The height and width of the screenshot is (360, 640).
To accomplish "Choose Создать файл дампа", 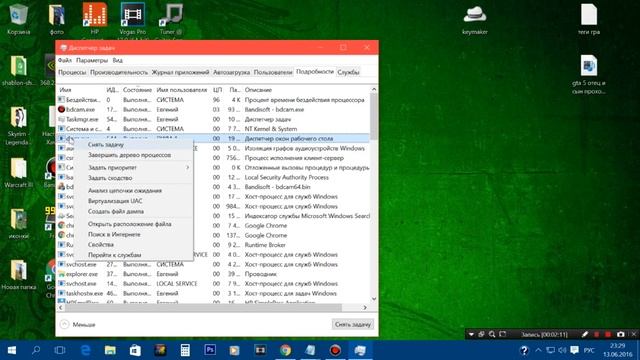I will (x=134, y=211).
